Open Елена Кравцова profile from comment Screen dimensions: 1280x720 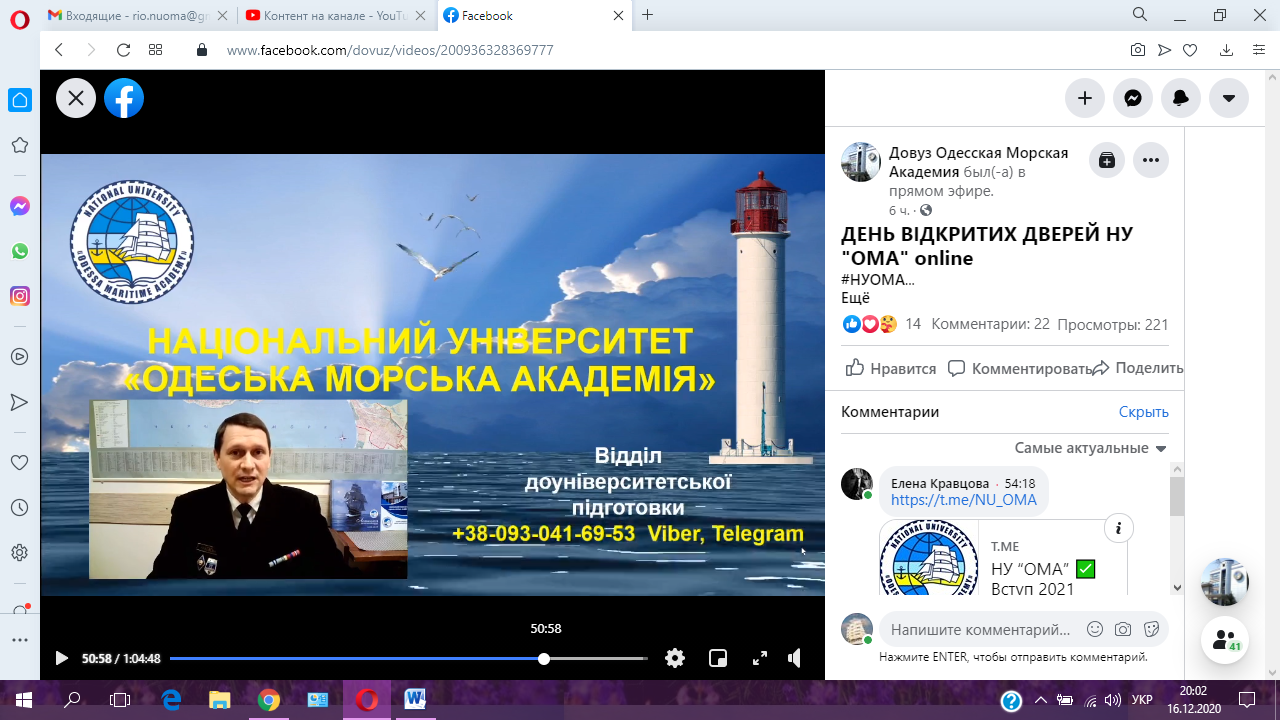(x=940, y=483)
